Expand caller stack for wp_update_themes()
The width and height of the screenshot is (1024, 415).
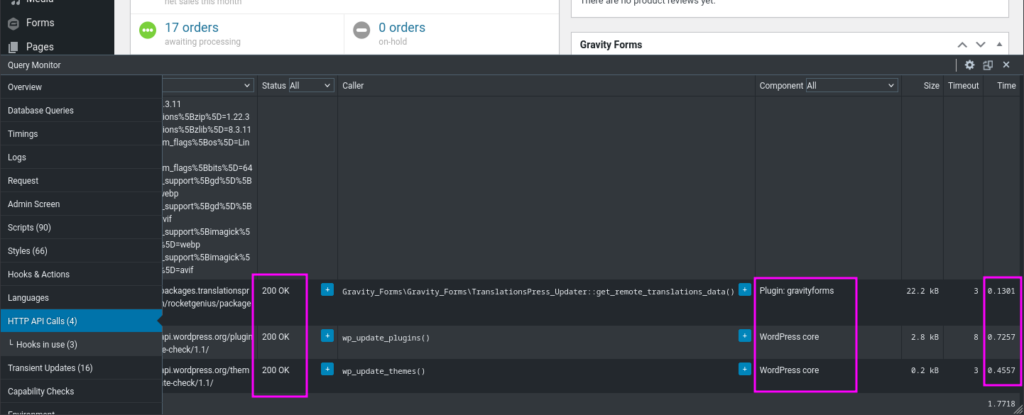(x=744, y=369)
